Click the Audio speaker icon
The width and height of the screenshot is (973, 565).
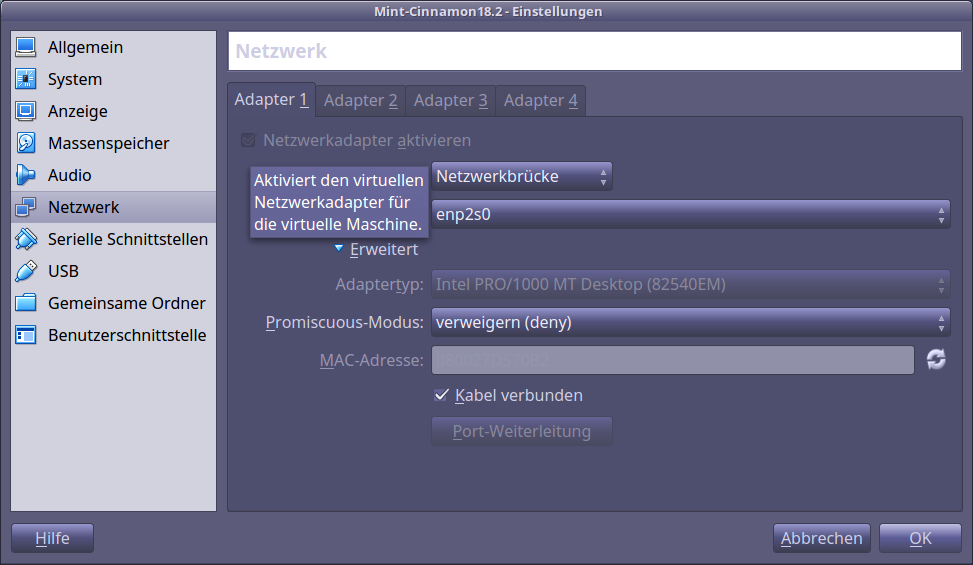pos(26,175)
